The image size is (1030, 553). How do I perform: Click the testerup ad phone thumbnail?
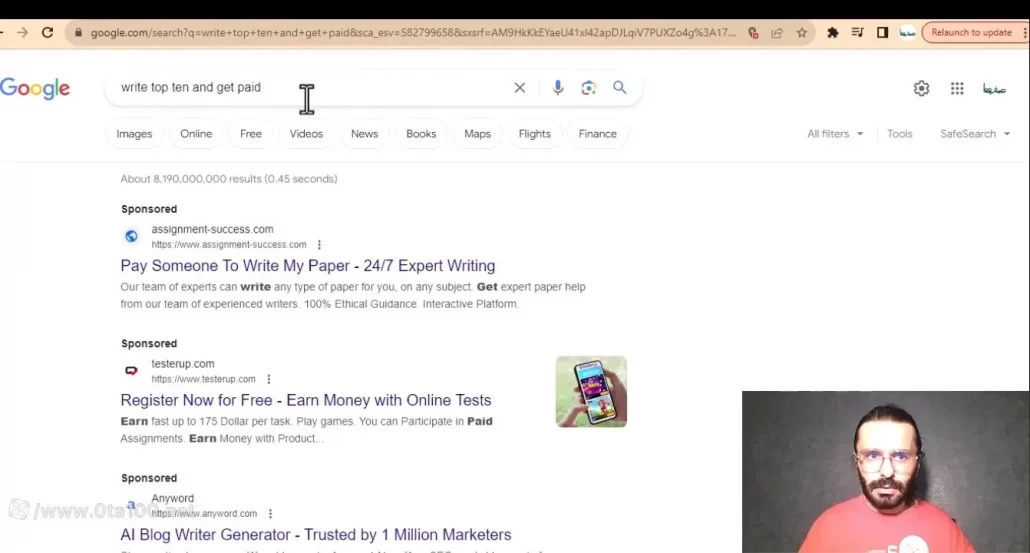click(591, 392)
